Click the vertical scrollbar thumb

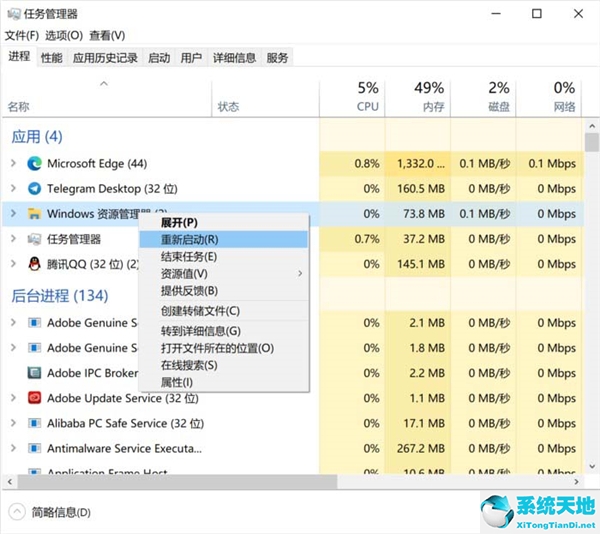coord(592,142)
